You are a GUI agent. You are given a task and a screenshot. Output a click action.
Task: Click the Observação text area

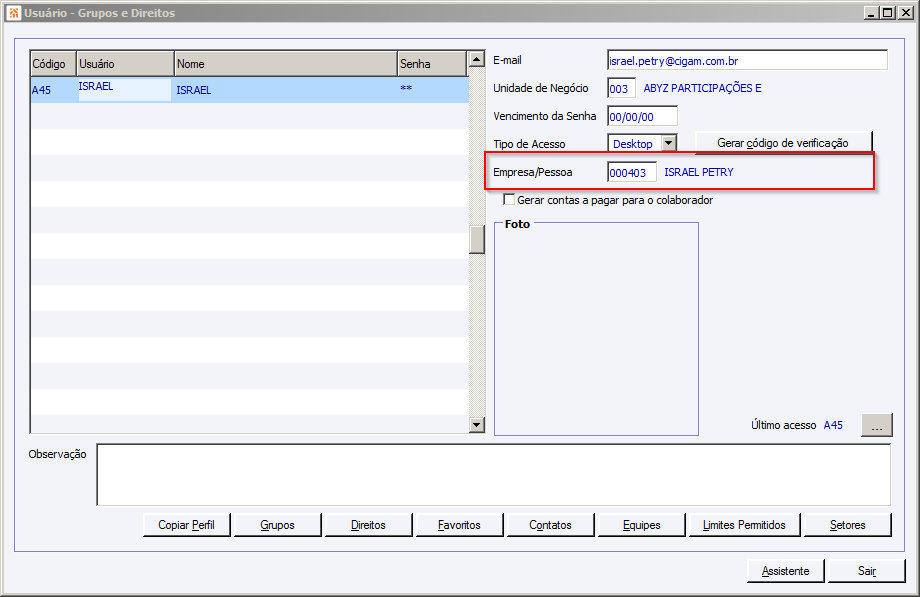pos(493,474)
